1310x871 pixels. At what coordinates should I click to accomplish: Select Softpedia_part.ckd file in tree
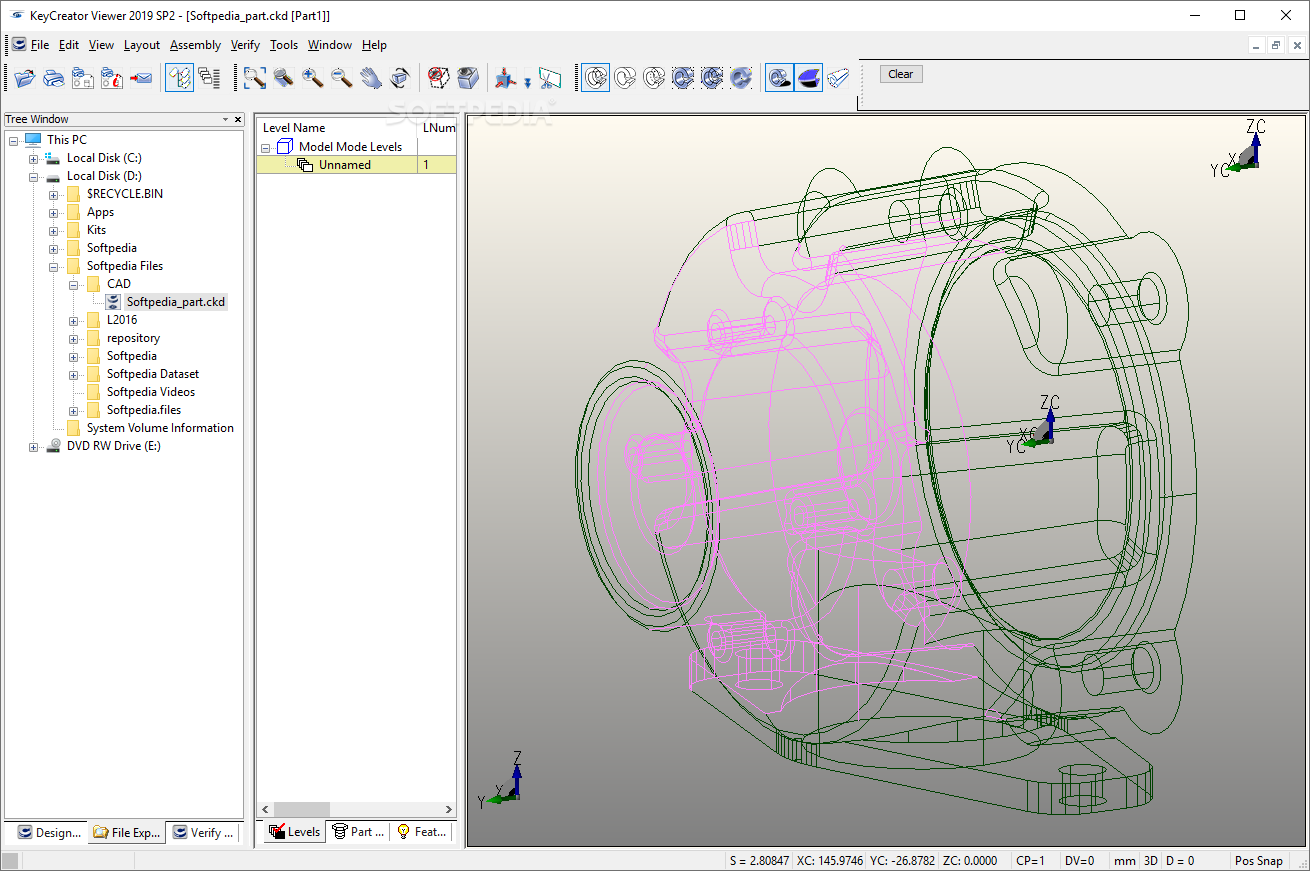click(x=176, y=302)
